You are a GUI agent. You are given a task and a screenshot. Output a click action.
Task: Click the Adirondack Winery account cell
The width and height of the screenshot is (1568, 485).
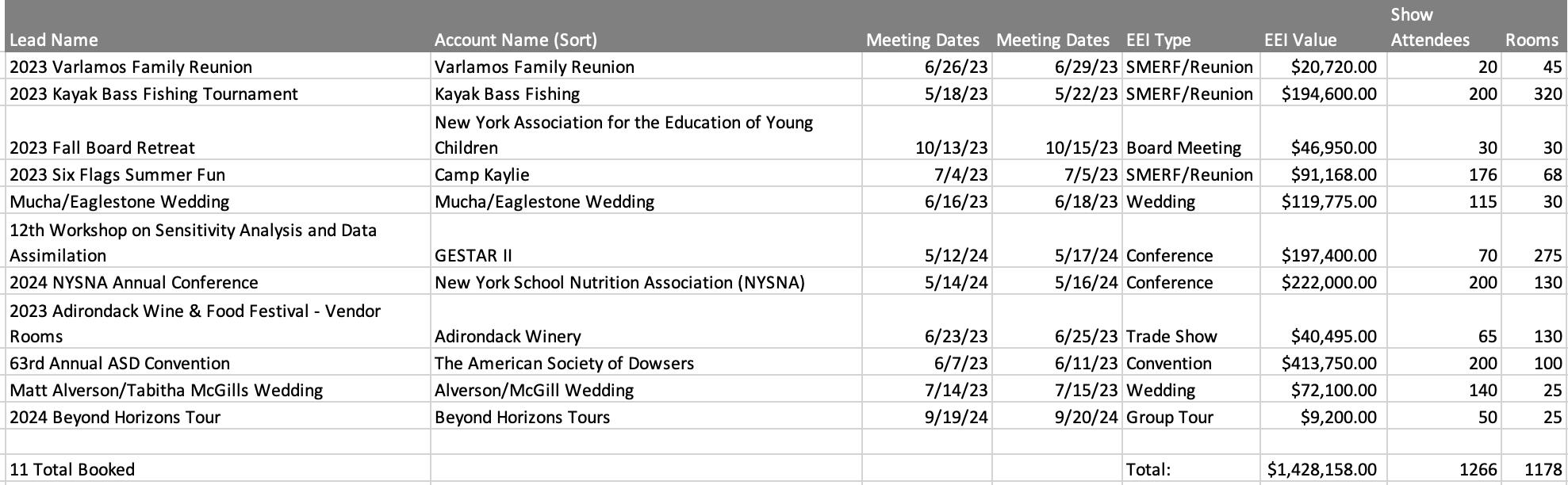click(x=646, y=323)
